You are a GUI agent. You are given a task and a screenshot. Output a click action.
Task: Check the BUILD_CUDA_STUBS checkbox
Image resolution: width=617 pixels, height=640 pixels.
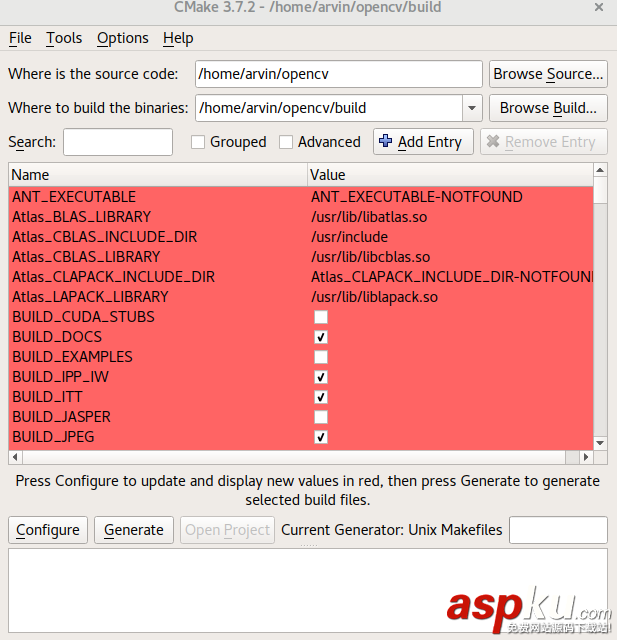(321, 317)
